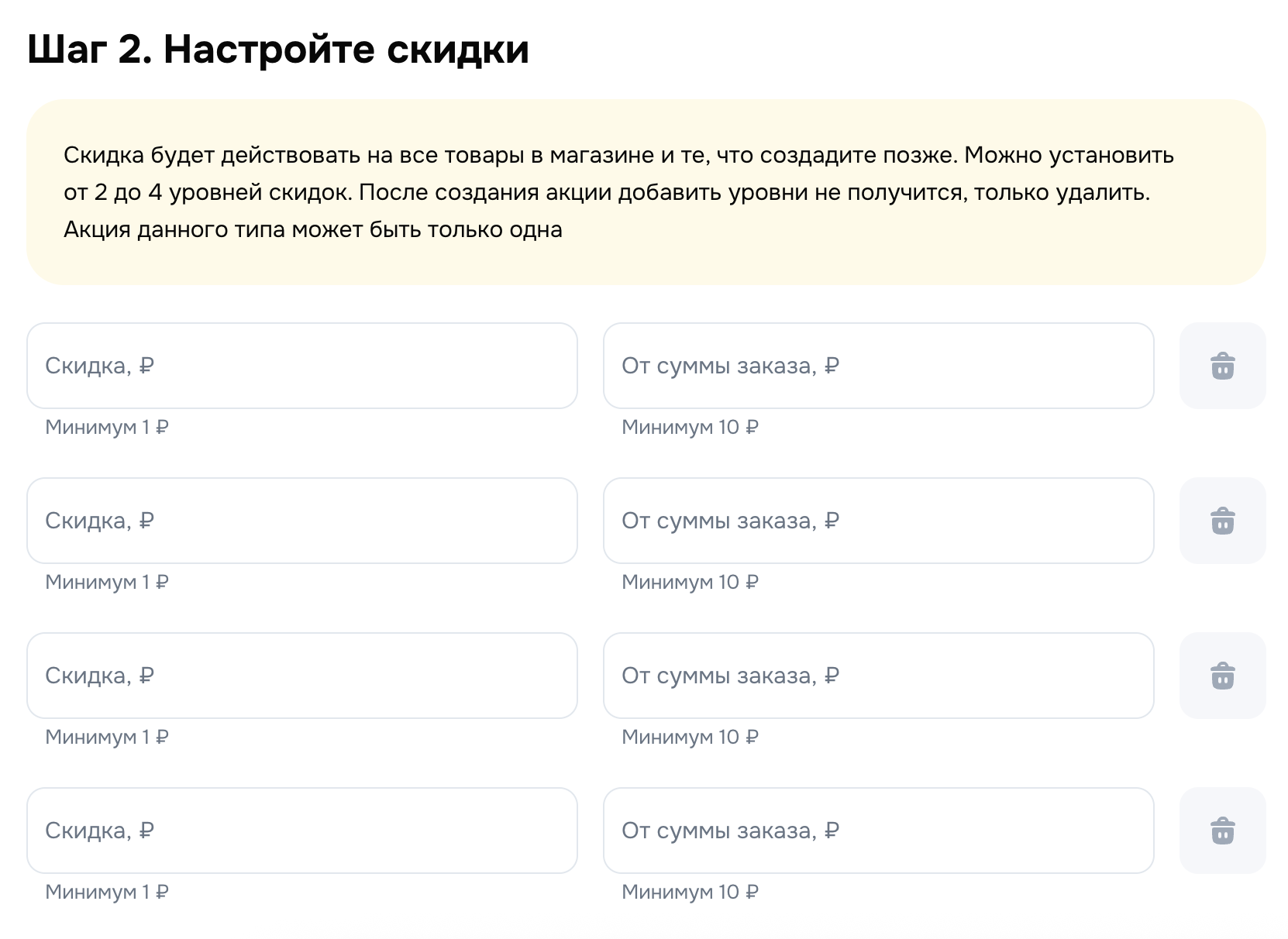
Task: Focus the fourth row 'Скидка, ₽' input
Action: [x=302, y=831]
